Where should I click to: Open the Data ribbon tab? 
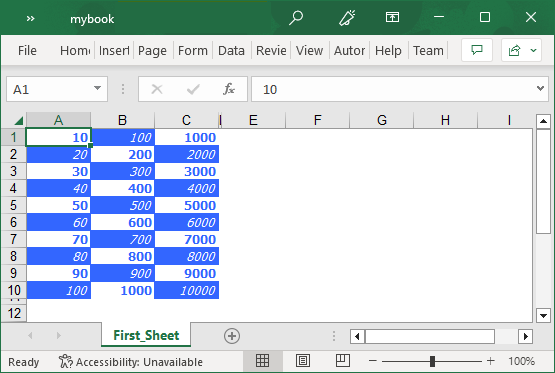(231, 51)
